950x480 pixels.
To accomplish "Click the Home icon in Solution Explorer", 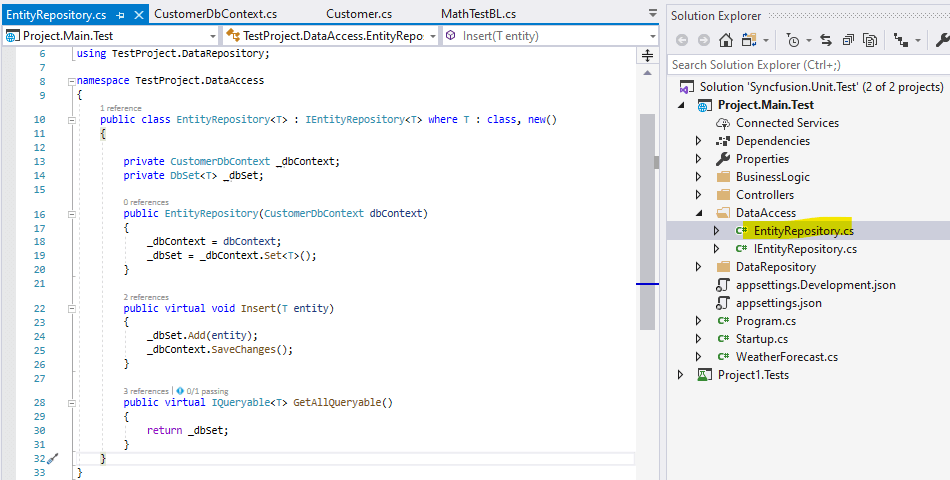I will pyautogui.click(x=726, y=40).
